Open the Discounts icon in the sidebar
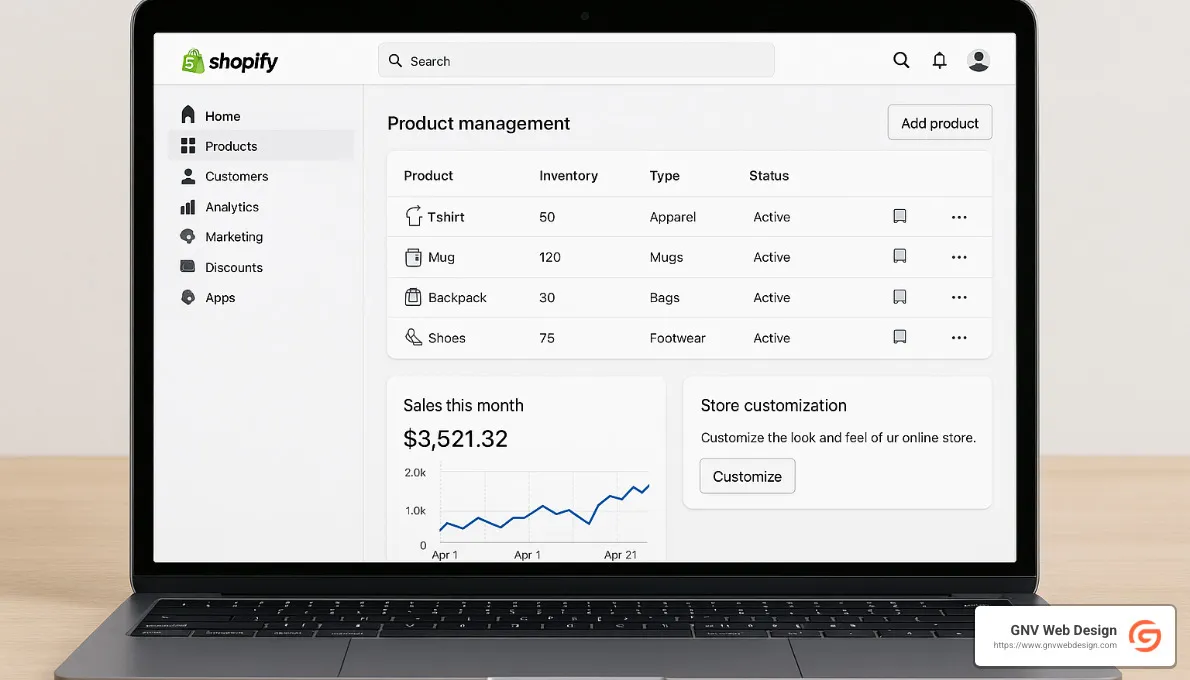The height and width of the screenshot is (680, 1190). click(x=187, y=267)
